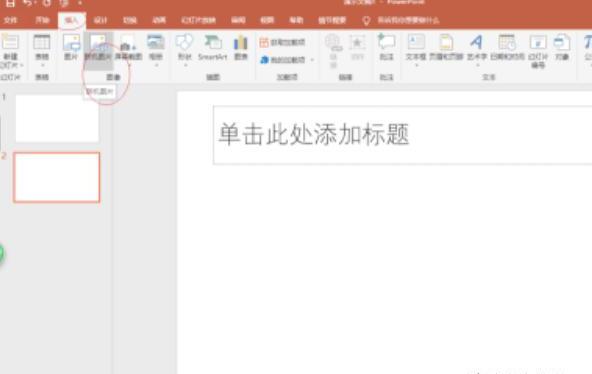The image size is (592, 374).
Task: Click the Tell Me search box
Action: pyautogui.click(x=409, y=20)
